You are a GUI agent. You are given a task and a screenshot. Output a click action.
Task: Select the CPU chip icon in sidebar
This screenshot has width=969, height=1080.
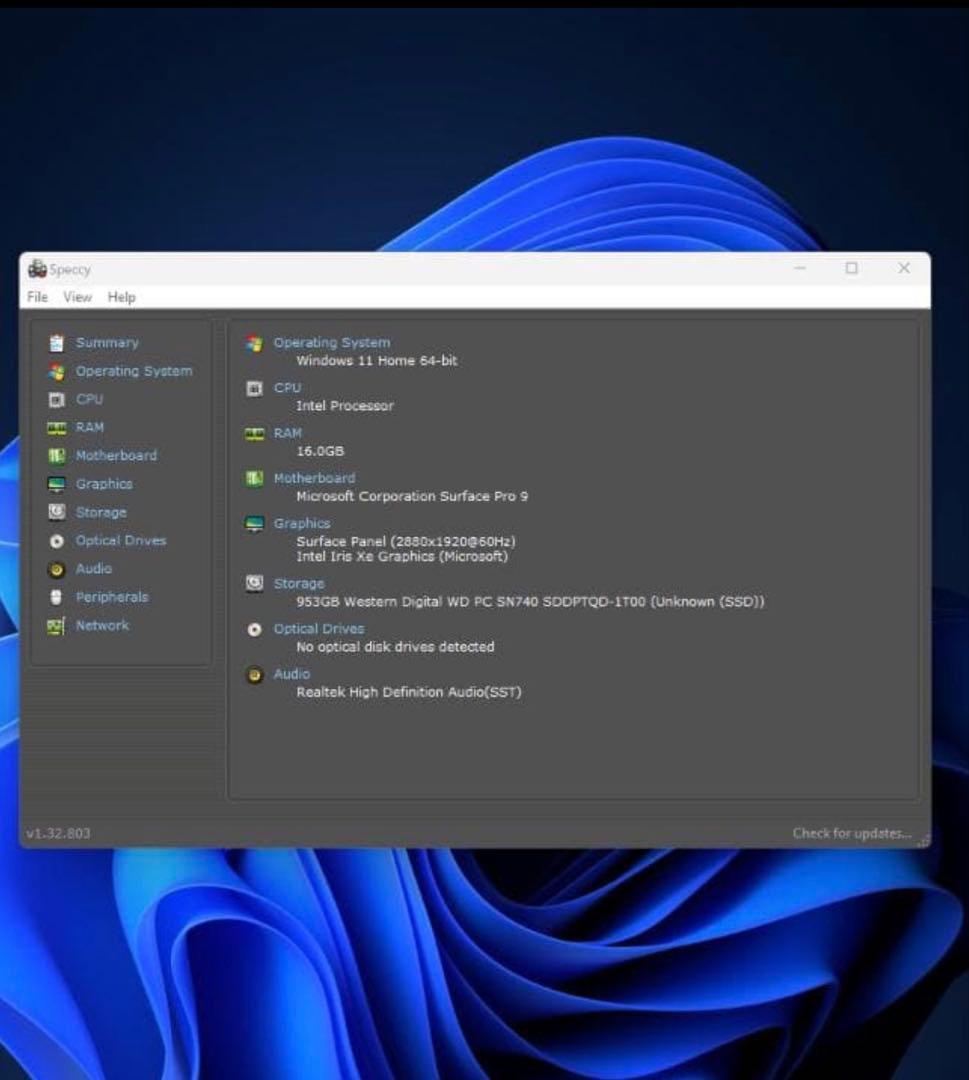tap(57, 400)
